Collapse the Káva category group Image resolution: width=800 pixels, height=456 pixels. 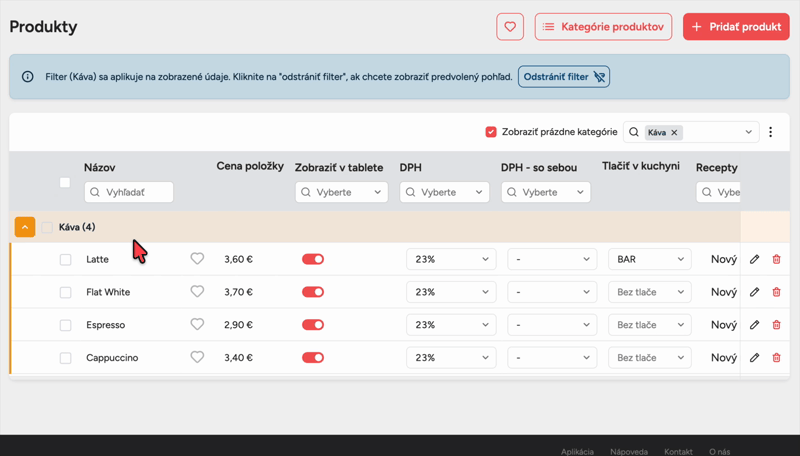(x=25, y=227)
